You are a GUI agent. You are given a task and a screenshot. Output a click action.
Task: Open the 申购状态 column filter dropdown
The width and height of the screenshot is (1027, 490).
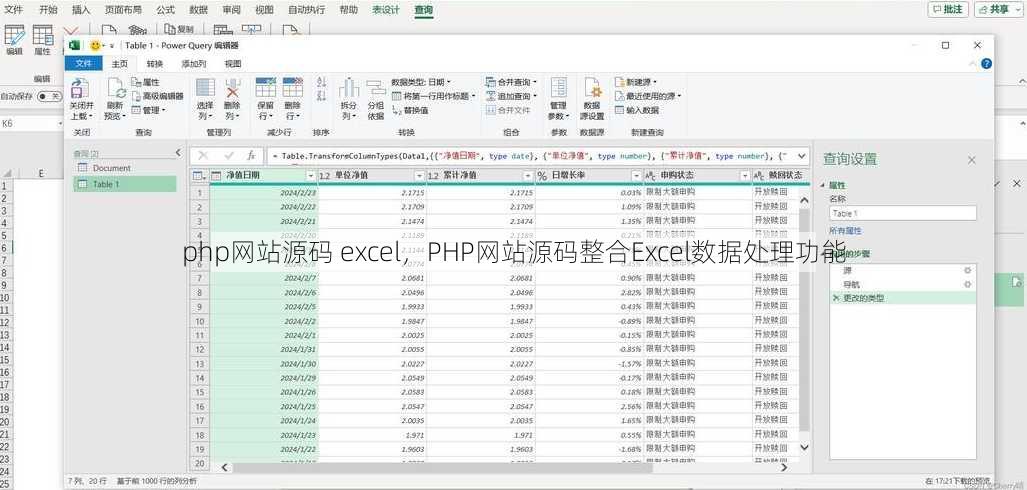745,176
